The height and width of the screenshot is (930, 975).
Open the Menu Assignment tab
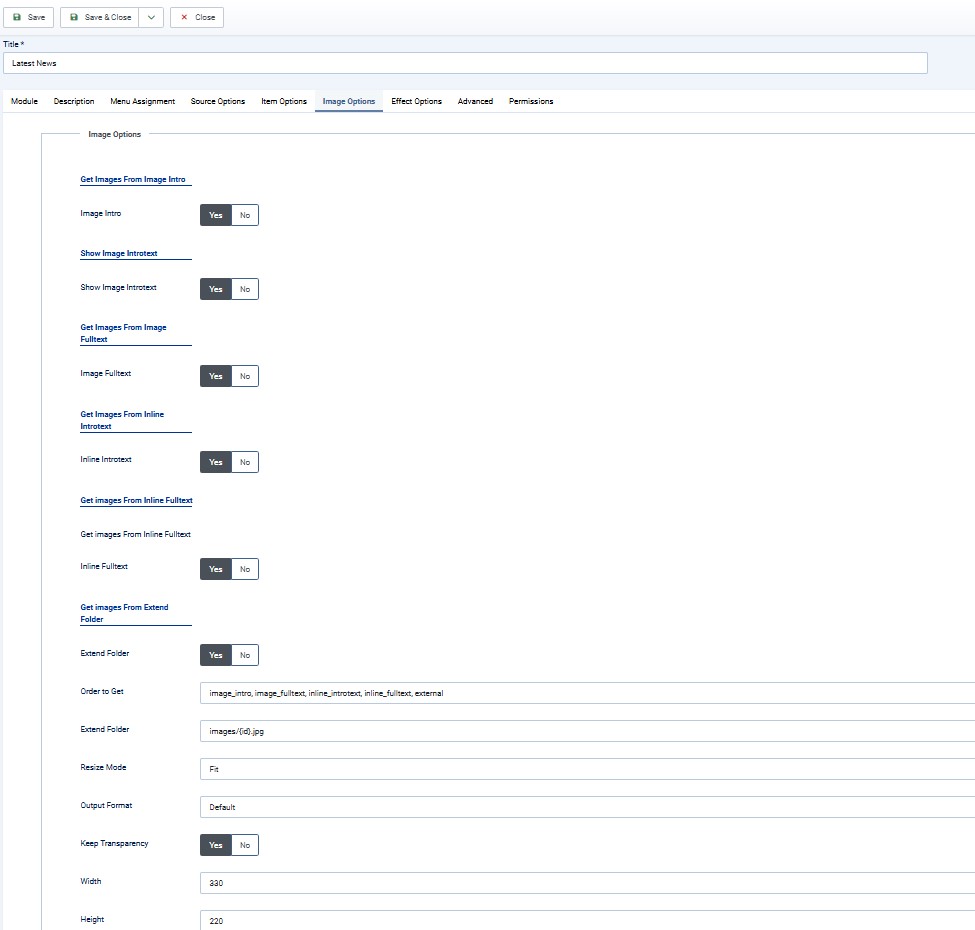coord(142,101)
